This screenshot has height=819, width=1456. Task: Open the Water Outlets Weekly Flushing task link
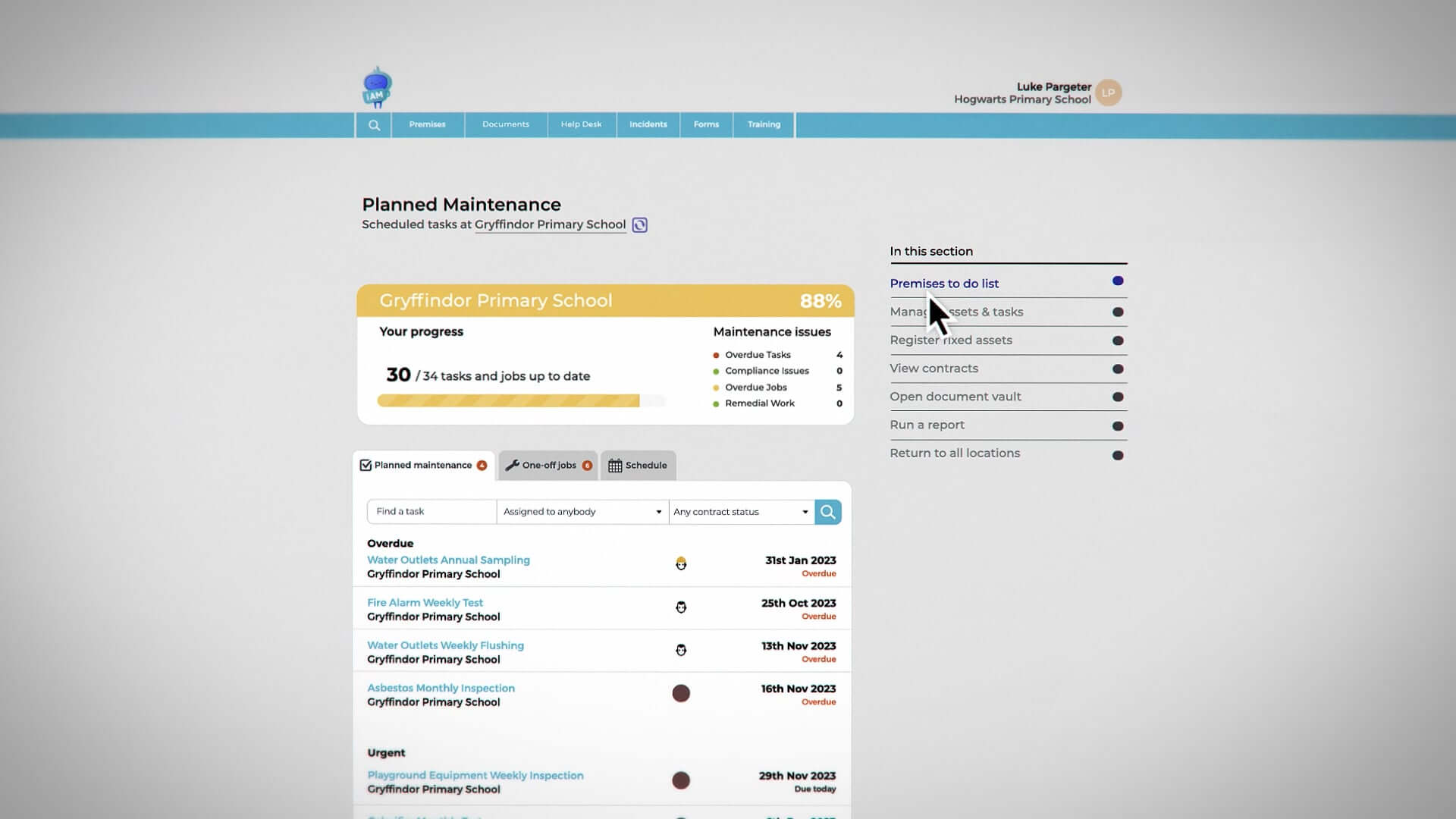coord(445,645)
